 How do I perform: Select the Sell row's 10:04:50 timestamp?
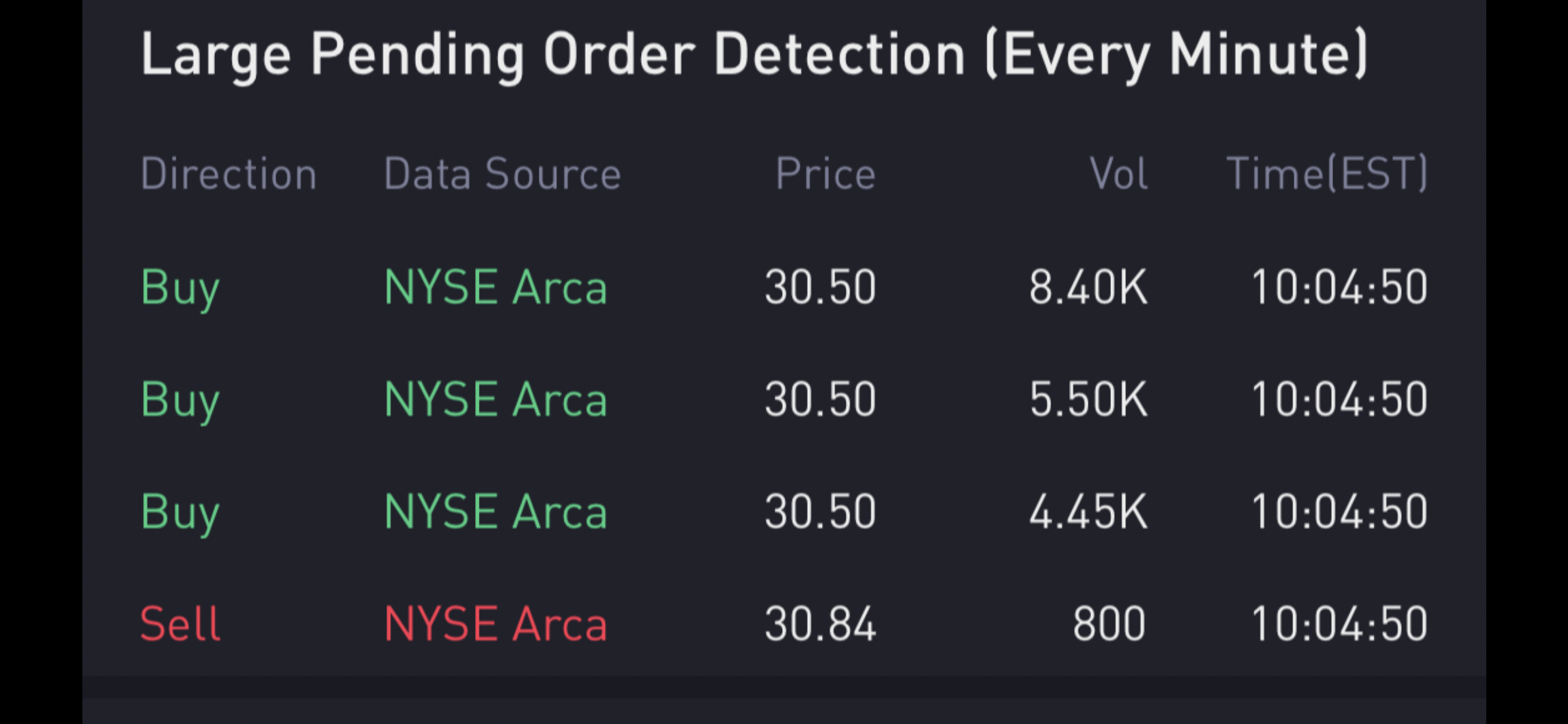click(x=1340, y=624)
